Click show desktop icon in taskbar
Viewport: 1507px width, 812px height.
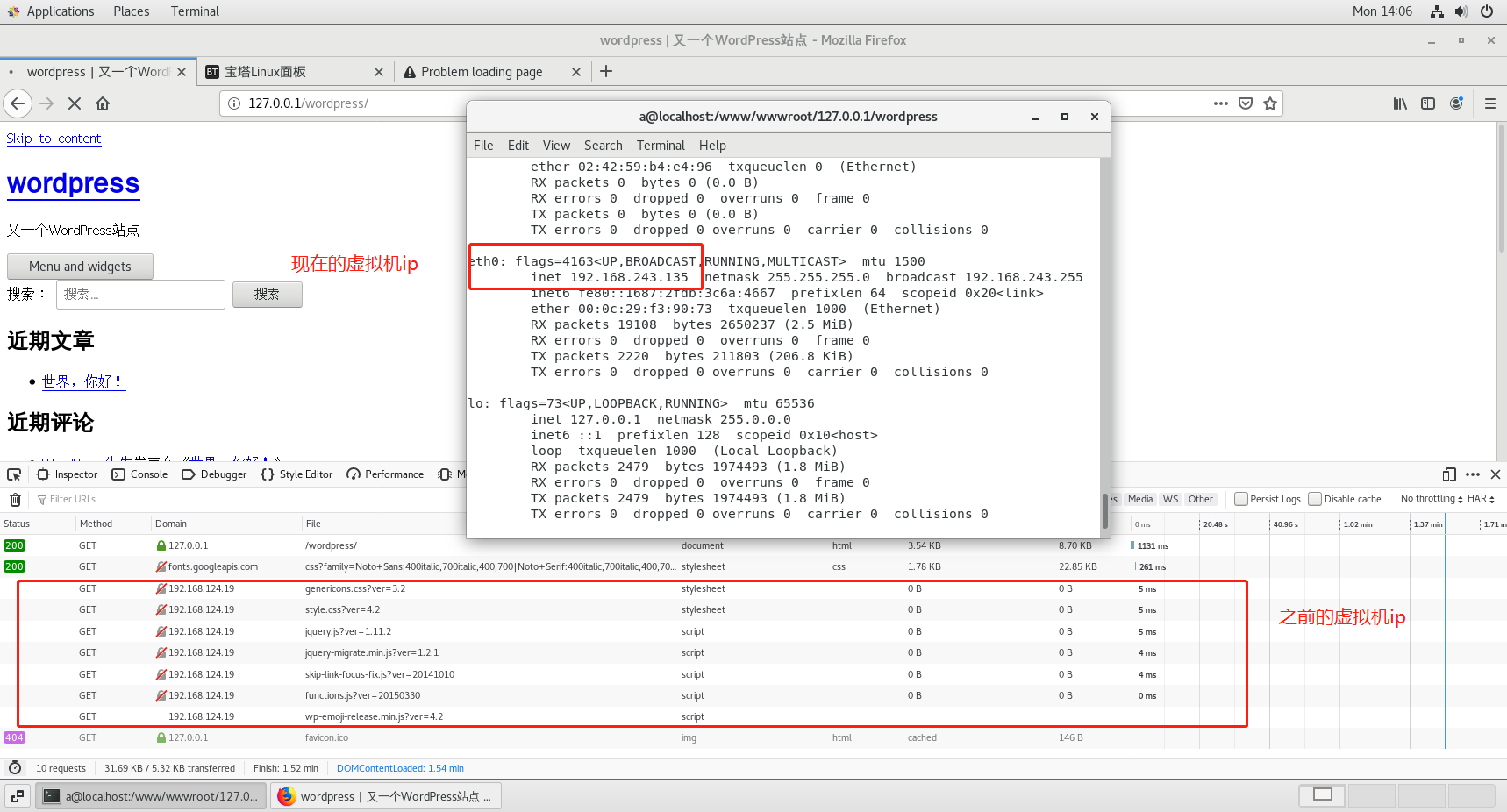(18, 796)
